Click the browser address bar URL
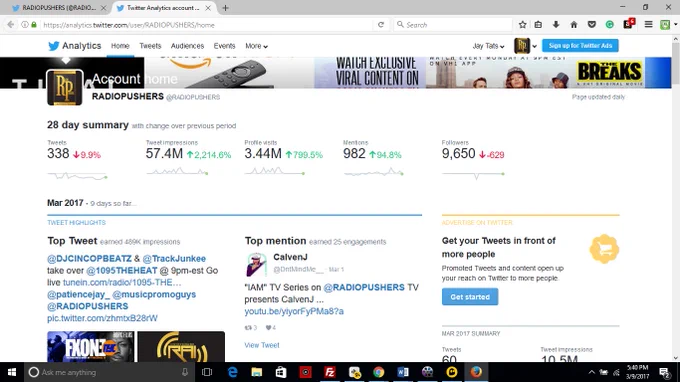 [x=129, y=25]
